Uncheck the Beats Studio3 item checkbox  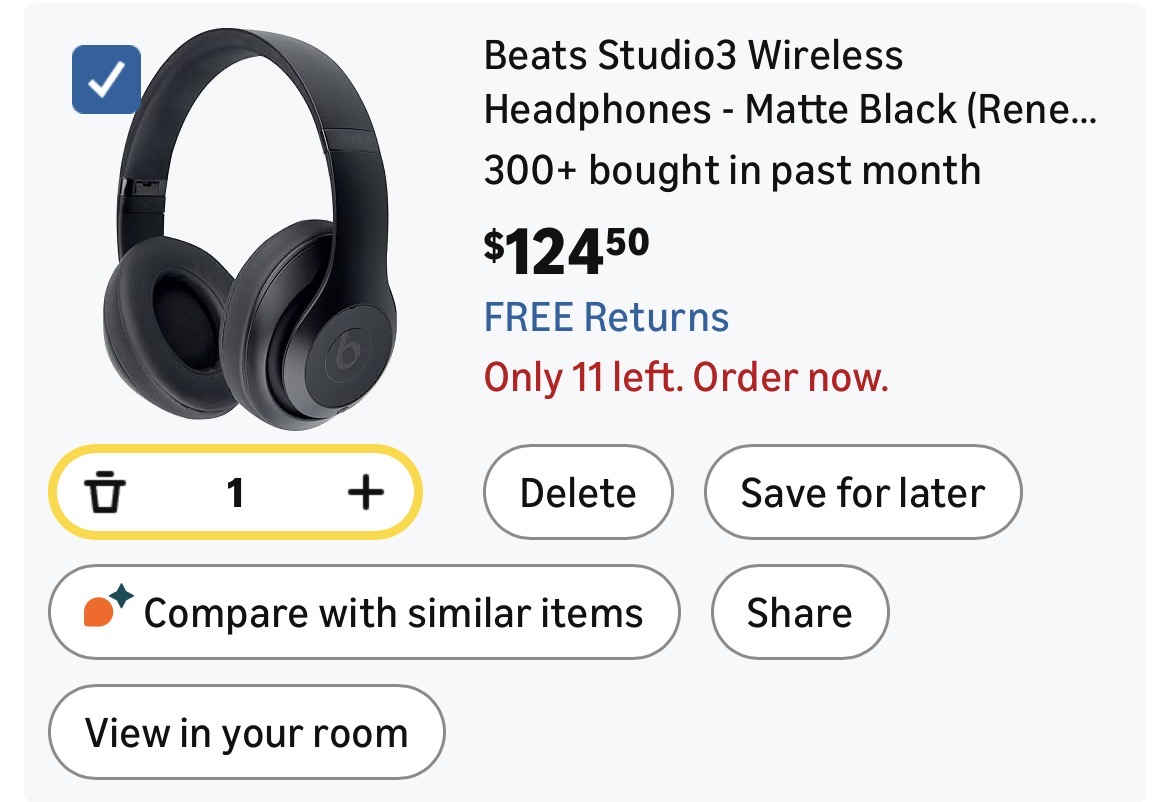click(x=106, y=80)
